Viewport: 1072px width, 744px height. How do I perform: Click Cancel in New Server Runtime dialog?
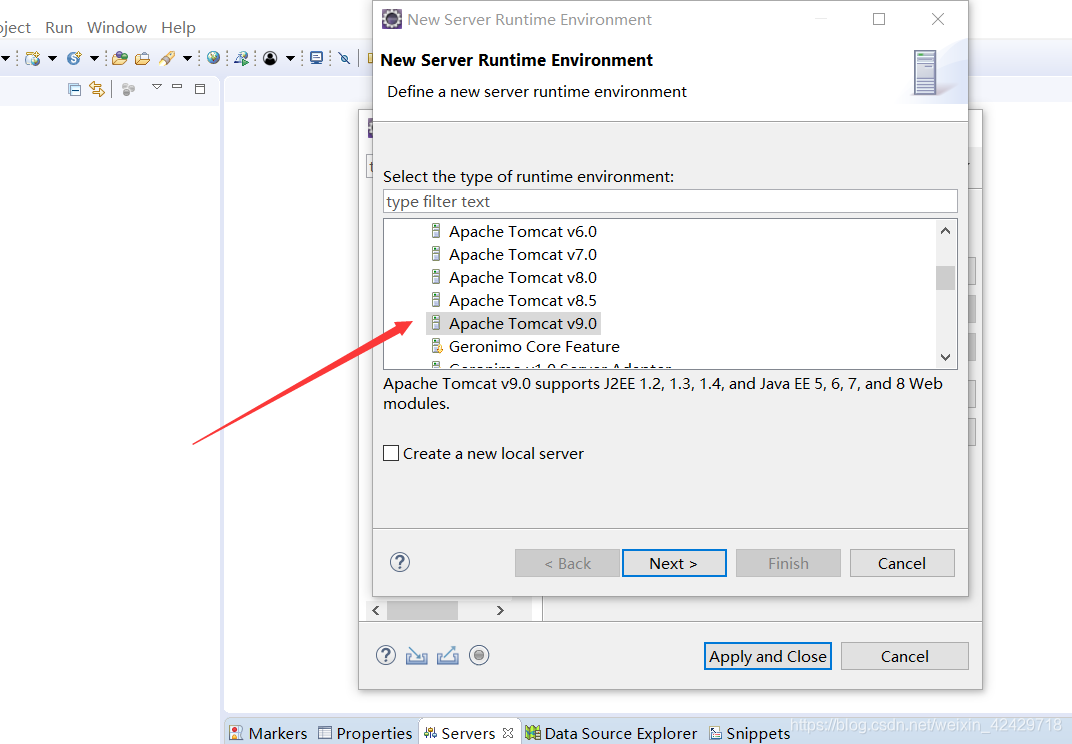902,563
